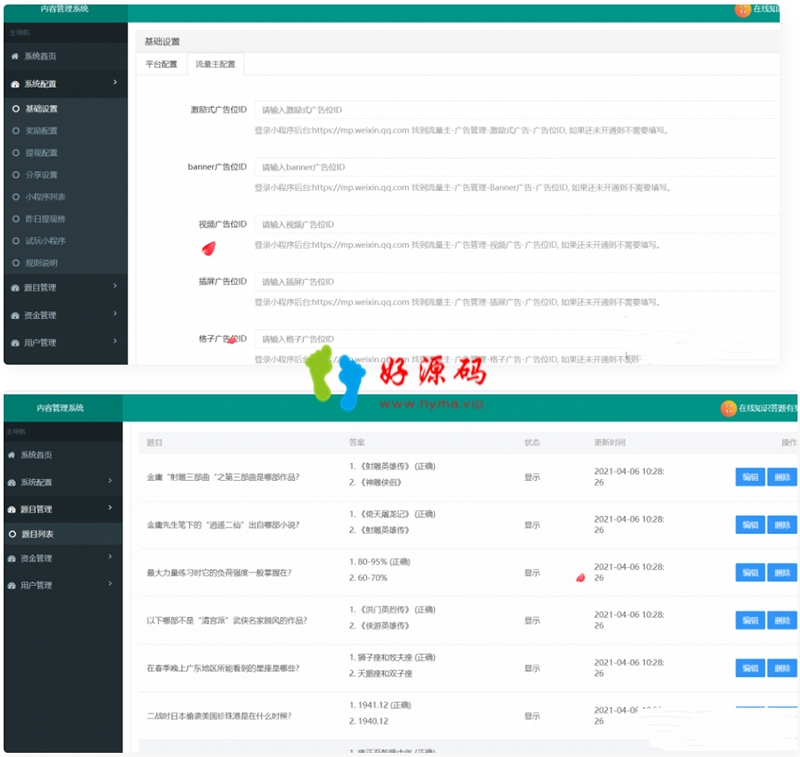This screenshot has height=757, width=800.
Task: Click the dashboard icon beside 题目管理 in the 基础设置 window
Action: coord(15,288)
